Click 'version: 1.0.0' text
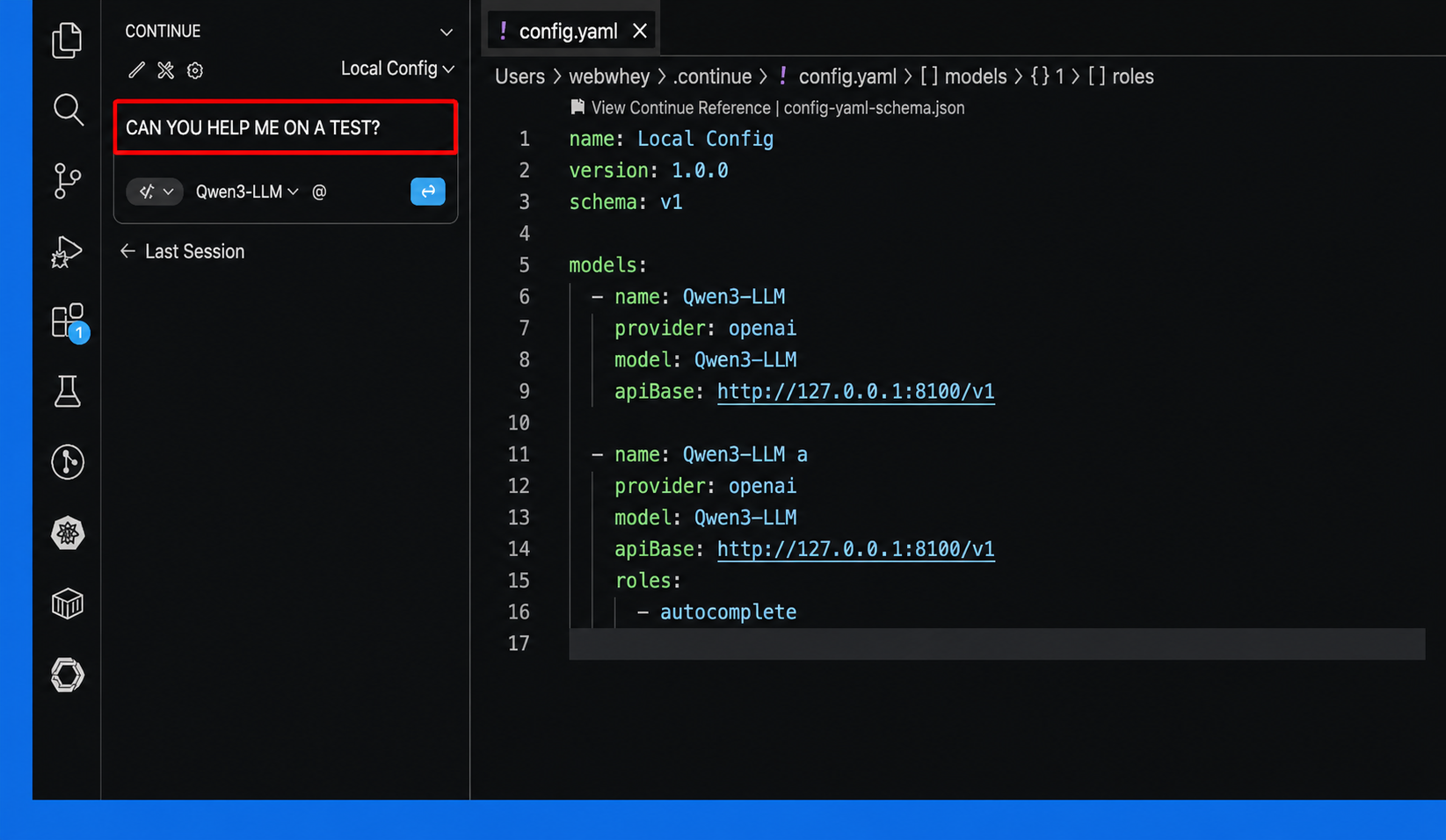Viewport: 1446px width, 840px height. [648, 170]
